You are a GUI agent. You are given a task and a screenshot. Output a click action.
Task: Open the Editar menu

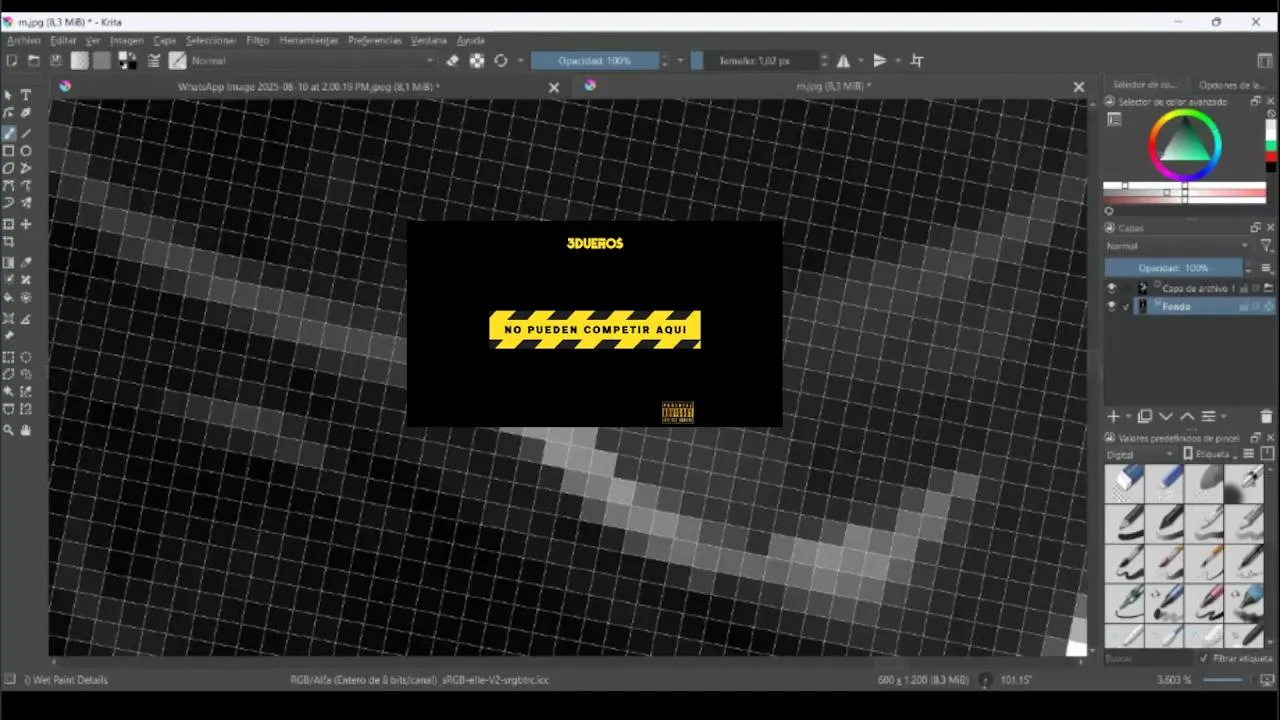tap(63, 40)
